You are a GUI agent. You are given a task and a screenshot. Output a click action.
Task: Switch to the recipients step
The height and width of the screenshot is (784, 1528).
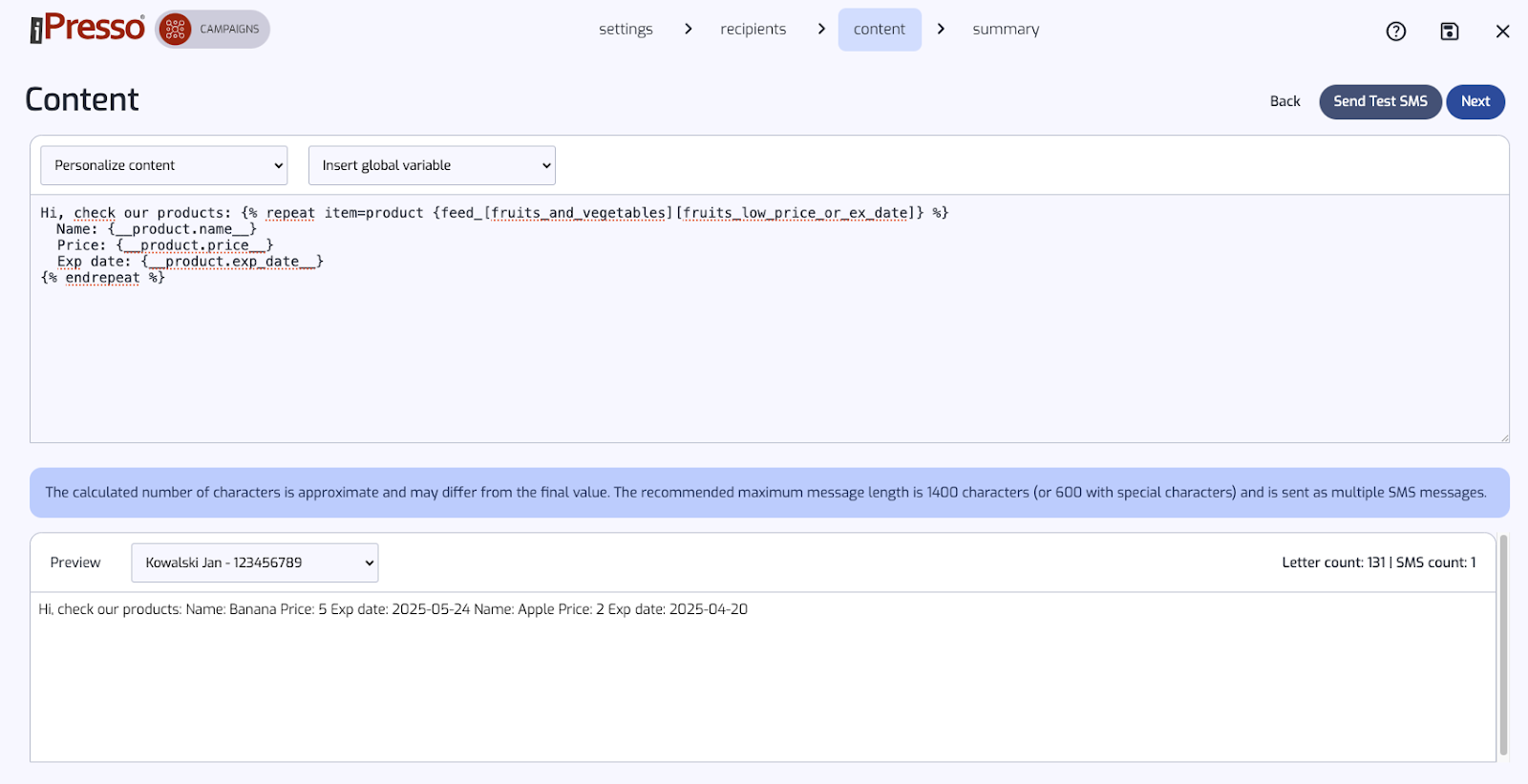[x=753, y=30]
